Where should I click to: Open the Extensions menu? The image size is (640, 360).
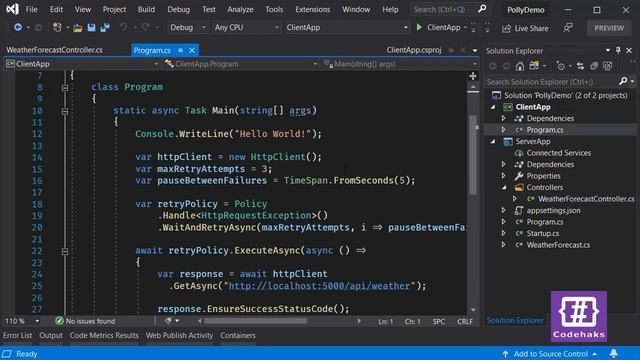313,9
